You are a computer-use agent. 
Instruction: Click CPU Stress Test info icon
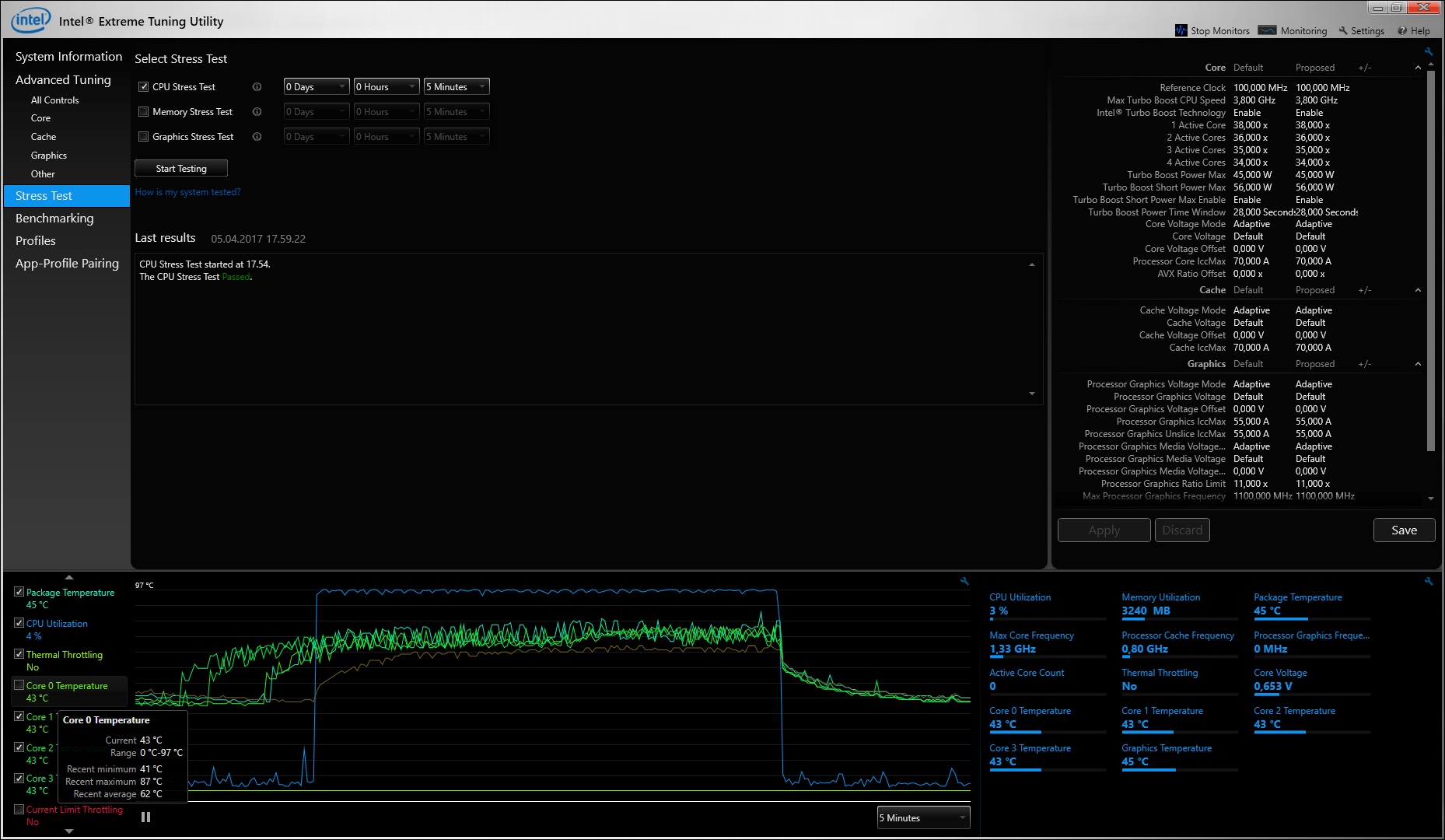point(257,87)
